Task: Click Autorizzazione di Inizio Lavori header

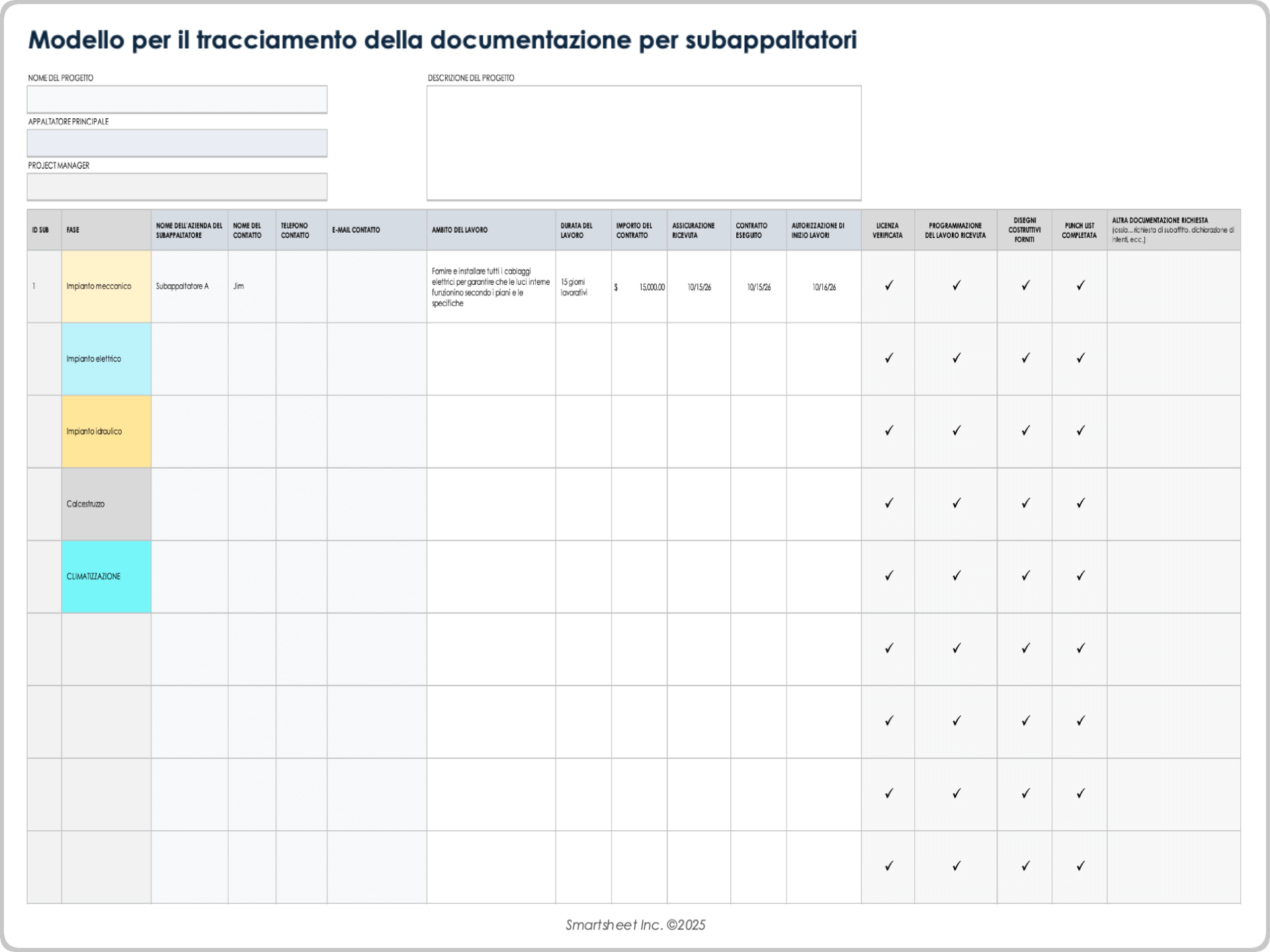Action: [824, 230]
